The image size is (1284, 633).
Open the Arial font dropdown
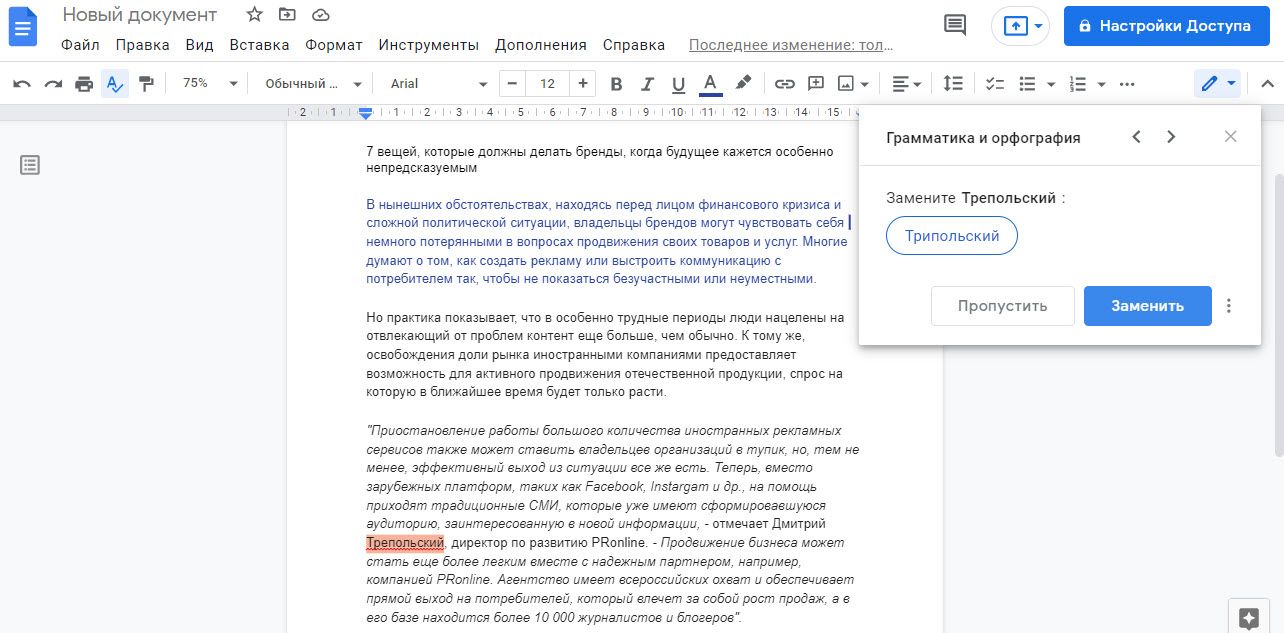[438, 84]
